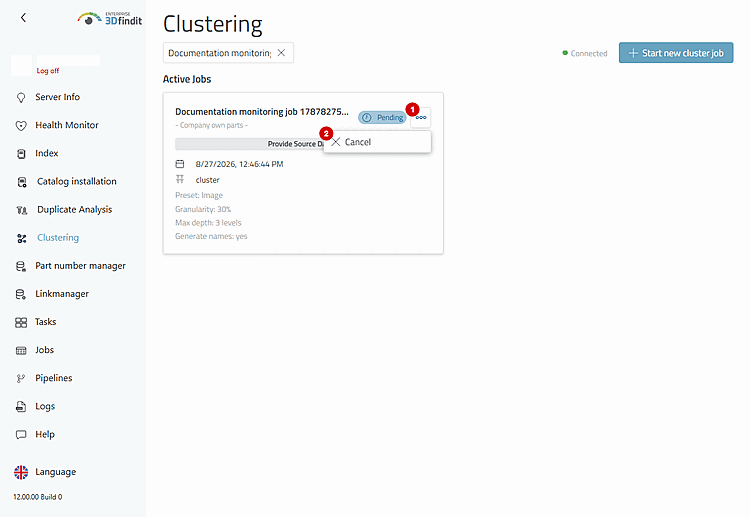The height and width of the screenshot is (517, 750).
Task: Click the version text 12.00.00 Build 0
Action: 38,497
